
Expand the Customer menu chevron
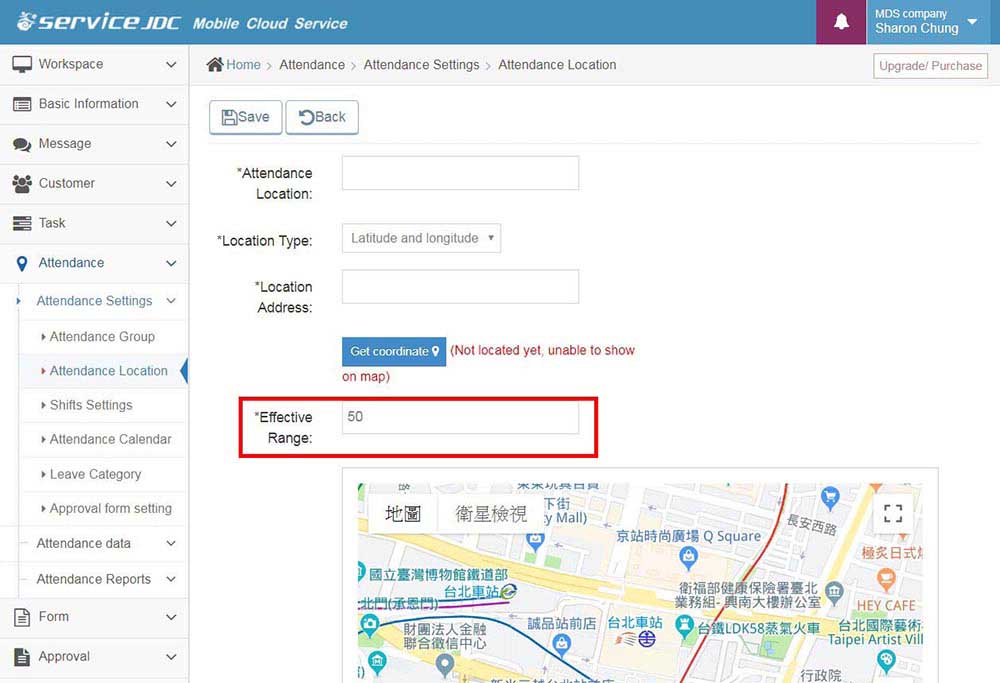[x=171, y=184]
